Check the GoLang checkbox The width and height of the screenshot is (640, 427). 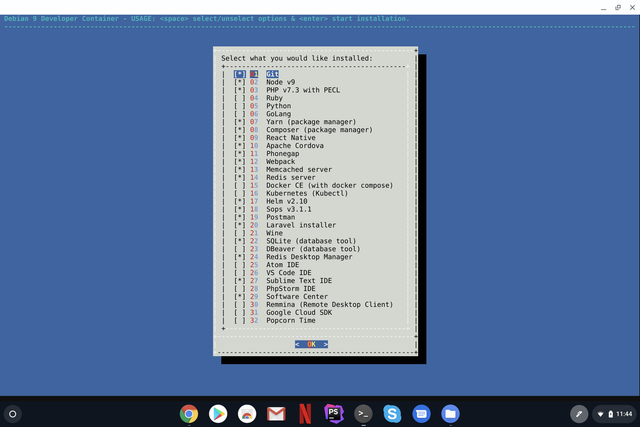click(240, 114)
